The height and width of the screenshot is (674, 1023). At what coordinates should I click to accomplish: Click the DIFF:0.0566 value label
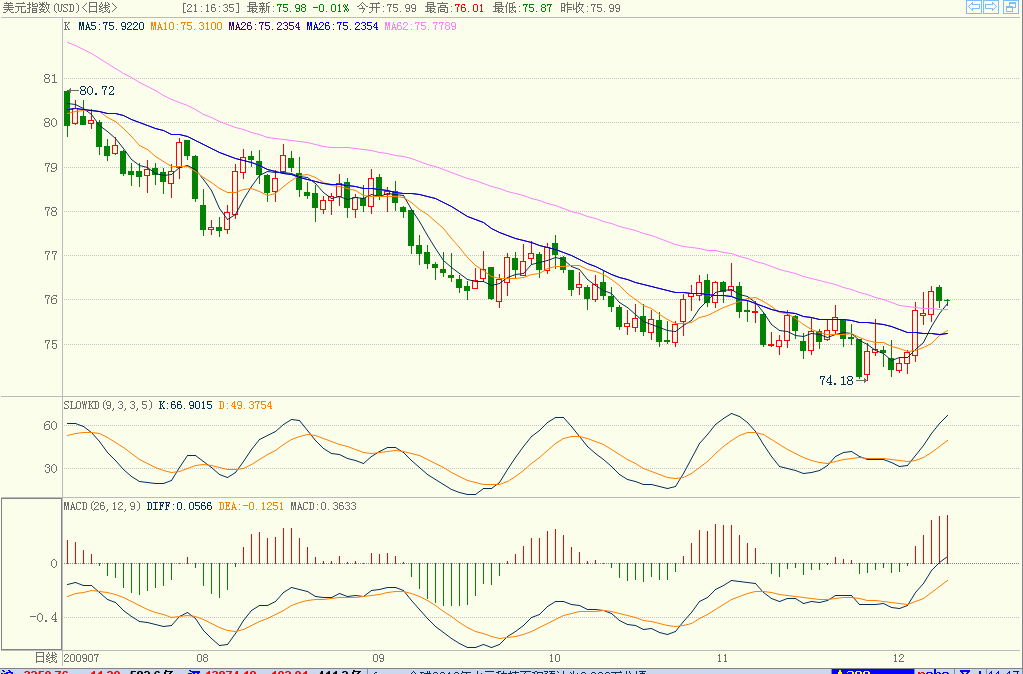(x=179, y=506)
